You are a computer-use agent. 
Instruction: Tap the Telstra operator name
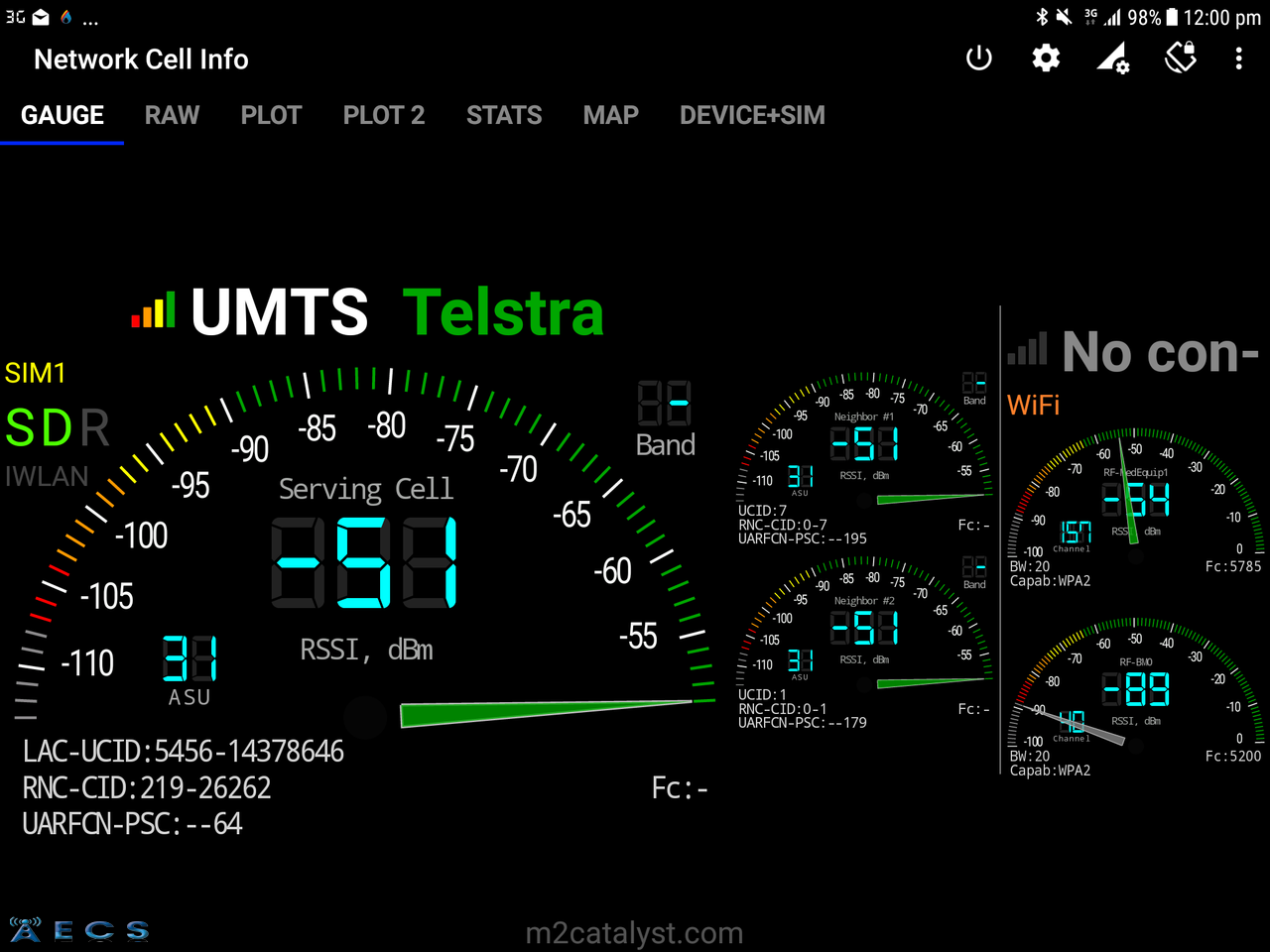(503, 311)
